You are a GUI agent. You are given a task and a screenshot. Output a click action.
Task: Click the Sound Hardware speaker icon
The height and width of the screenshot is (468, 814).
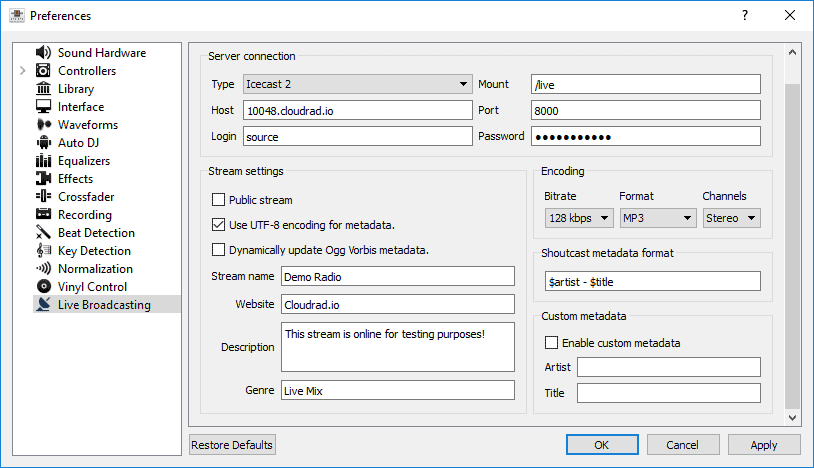click(43, 52)
